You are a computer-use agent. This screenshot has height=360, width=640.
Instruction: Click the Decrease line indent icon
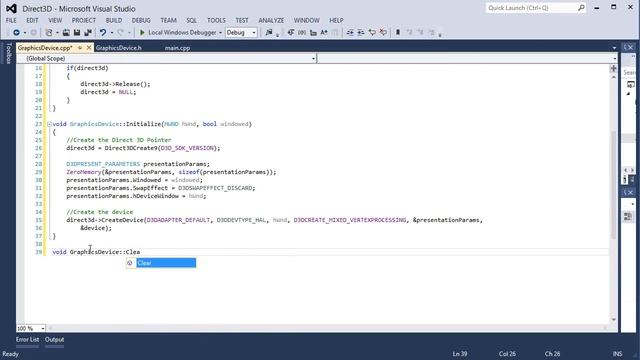pos(350,33)
